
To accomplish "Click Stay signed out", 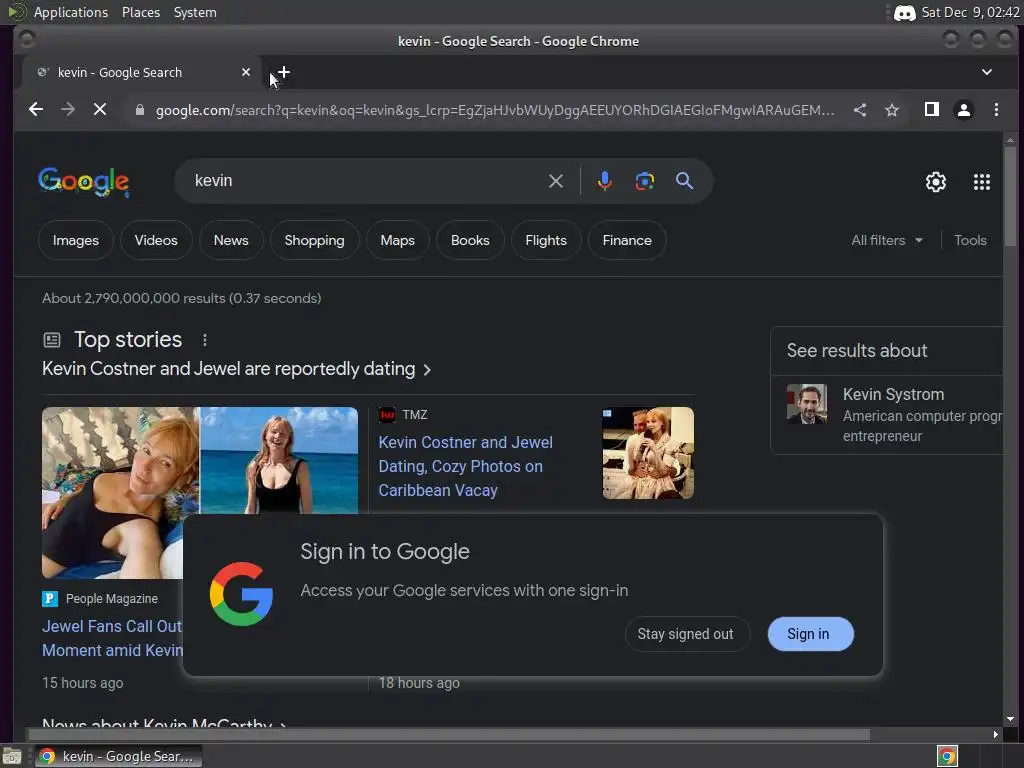I will point(686,634).
